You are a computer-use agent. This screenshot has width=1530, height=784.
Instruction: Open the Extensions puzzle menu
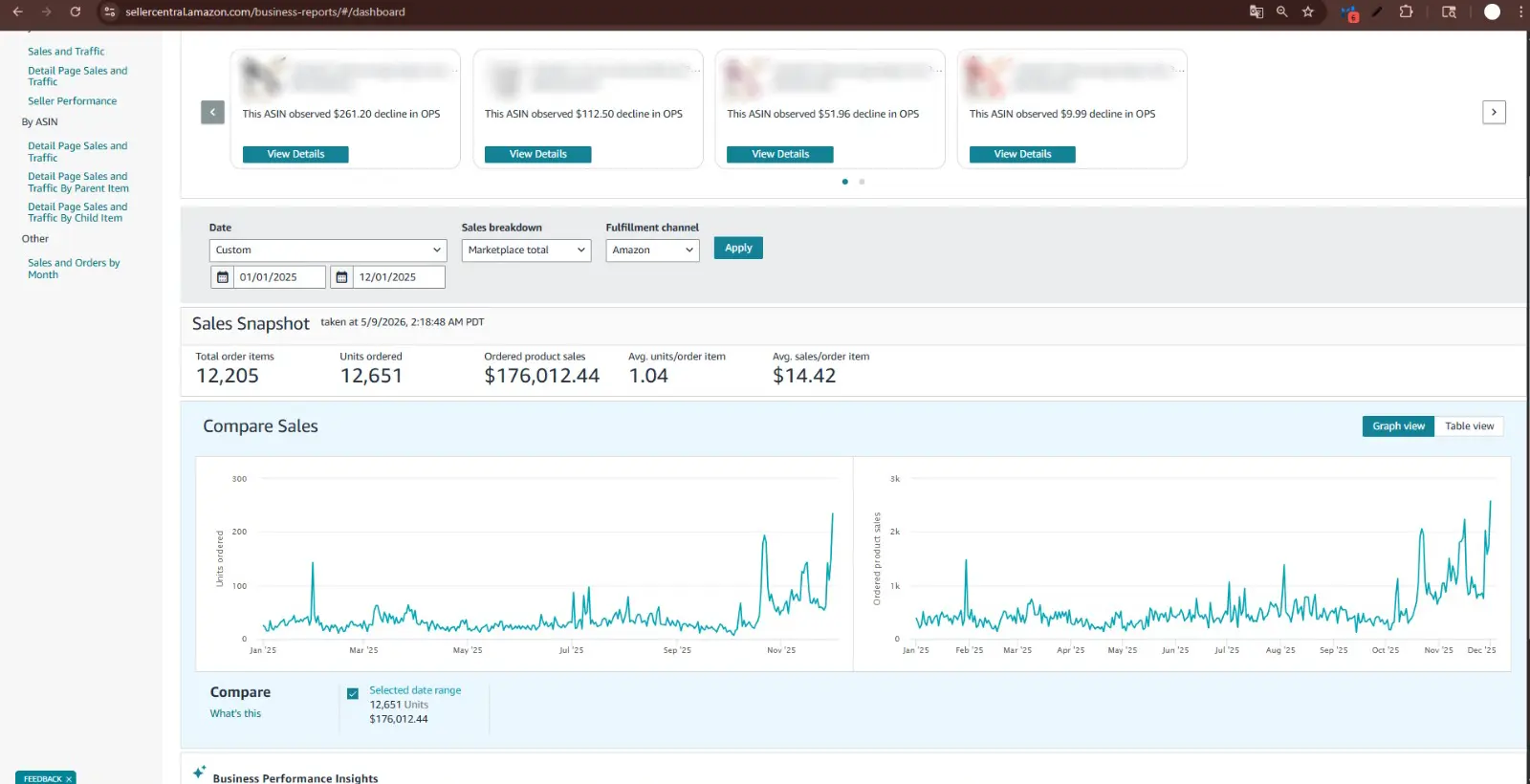[1406, 11]
